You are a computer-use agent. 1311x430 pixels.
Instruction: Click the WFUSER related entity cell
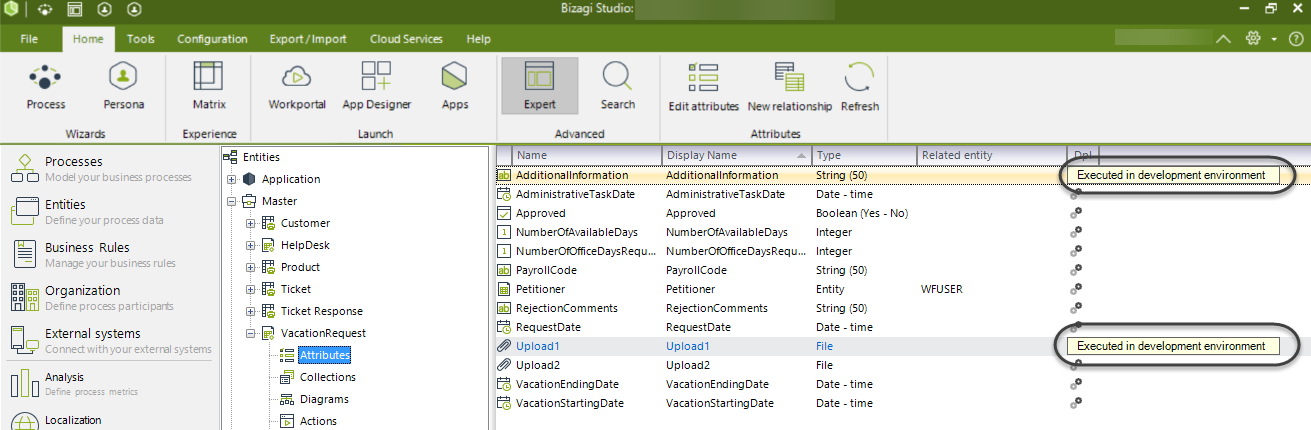click(943, 289)
